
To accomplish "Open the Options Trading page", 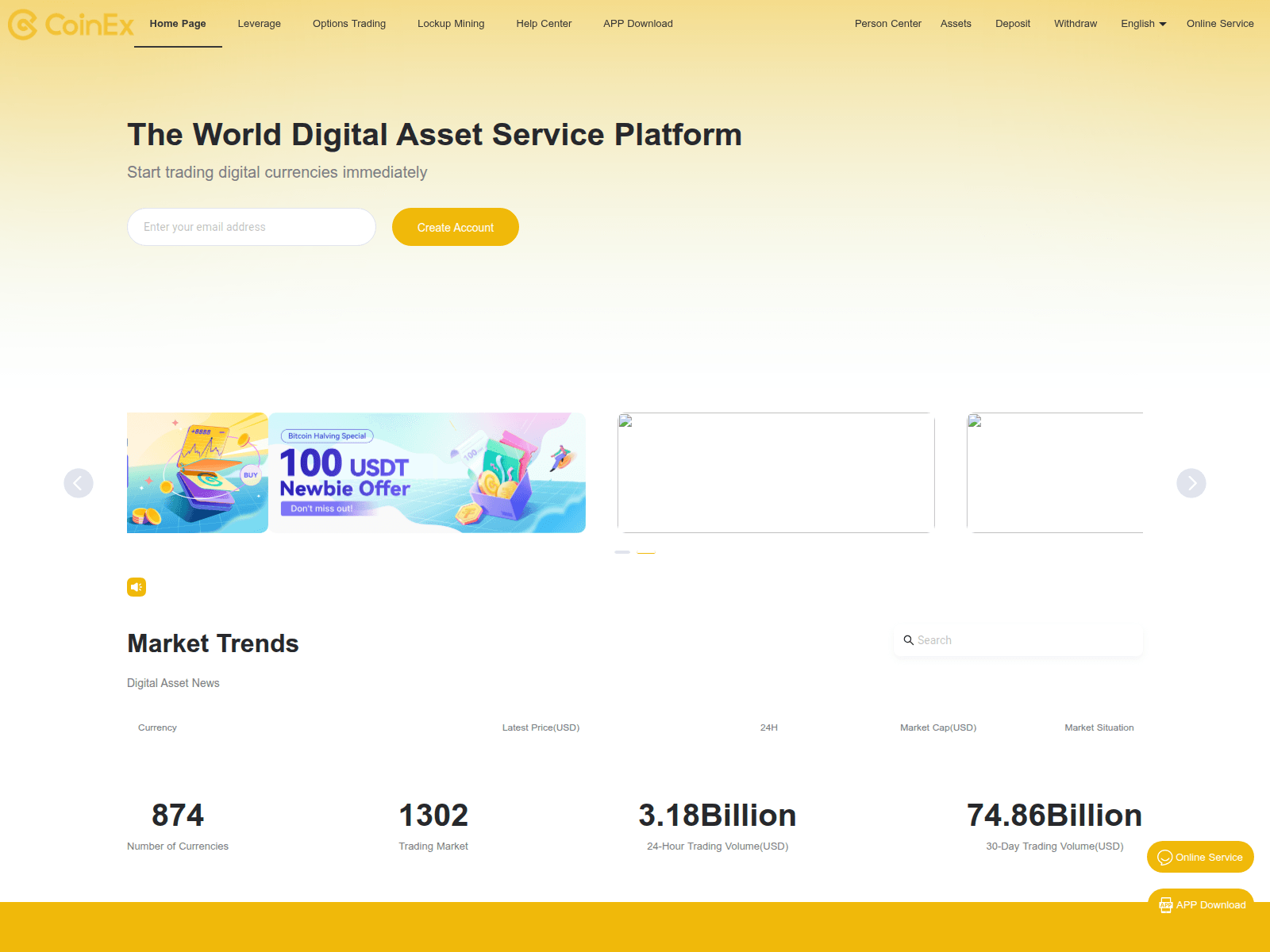I will (x=348, y=24).
